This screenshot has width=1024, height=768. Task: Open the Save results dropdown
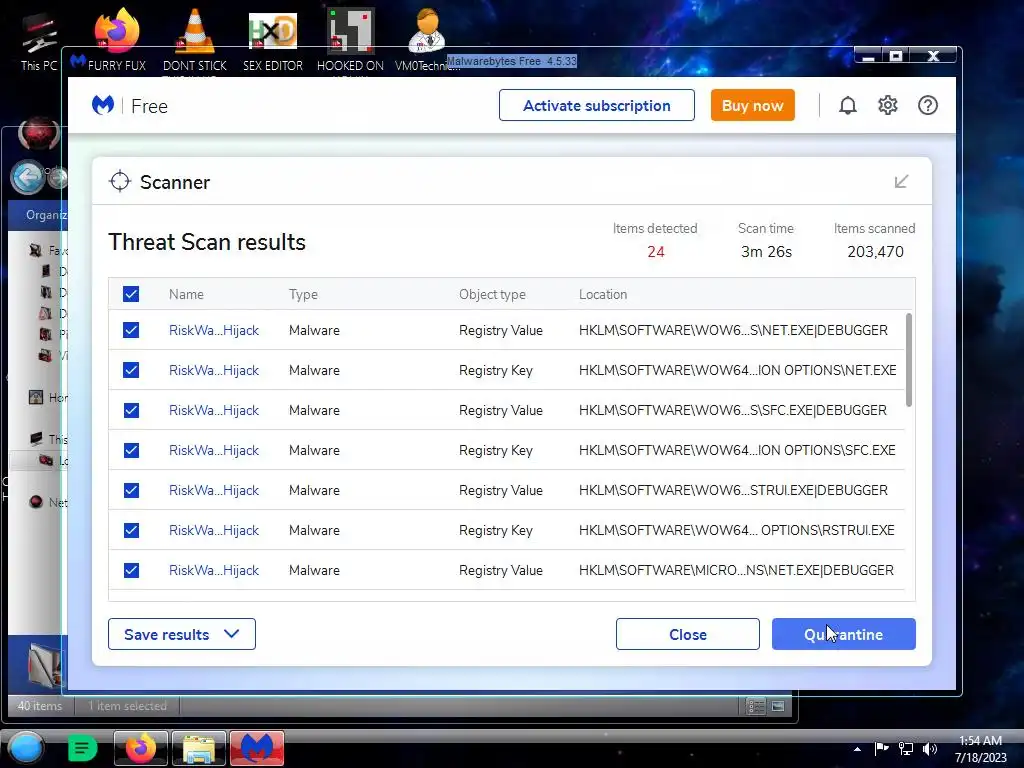click(x=182, y=634)
